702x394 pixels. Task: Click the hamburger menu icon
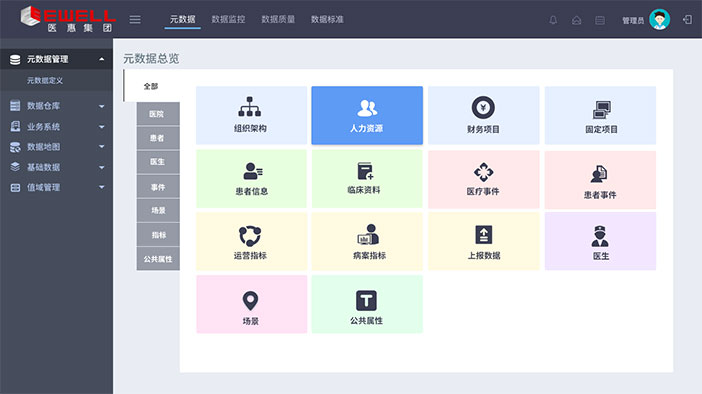click(135, 20)
